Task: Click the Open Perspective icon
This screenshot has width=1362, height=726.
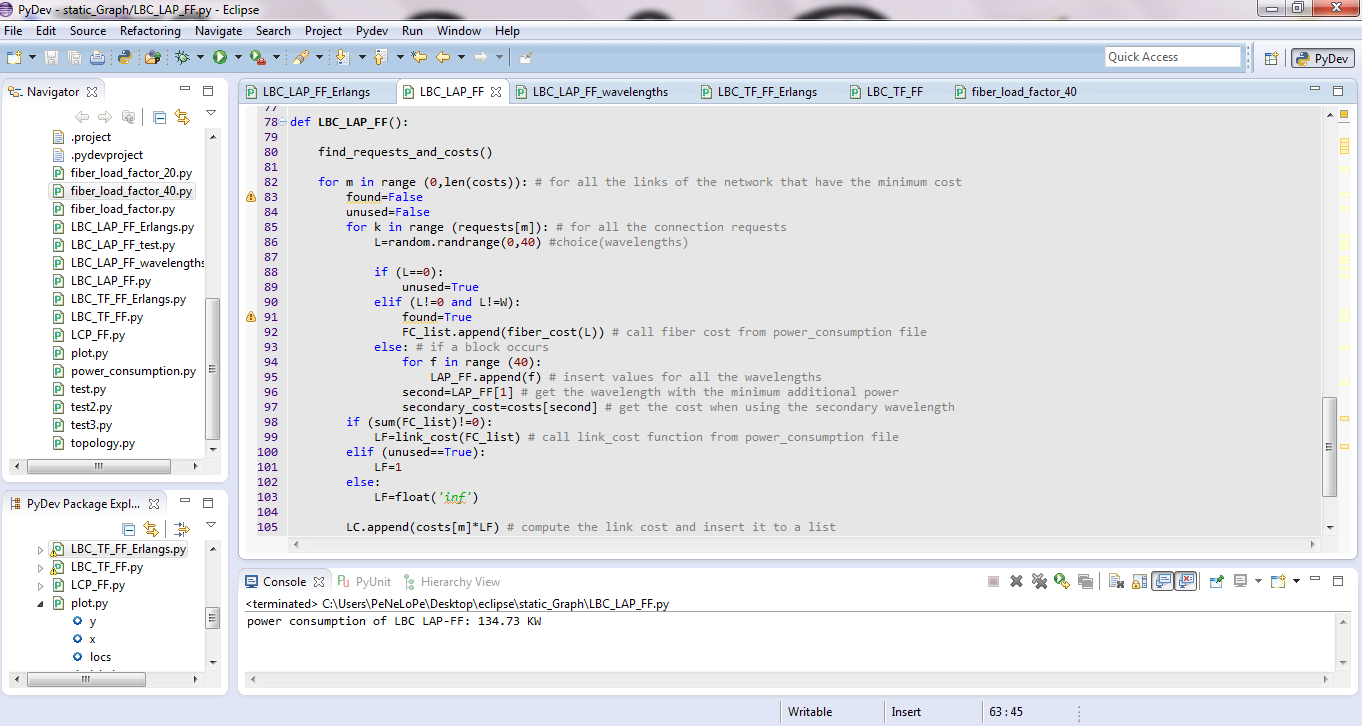Action: (x=1272, y=58)
